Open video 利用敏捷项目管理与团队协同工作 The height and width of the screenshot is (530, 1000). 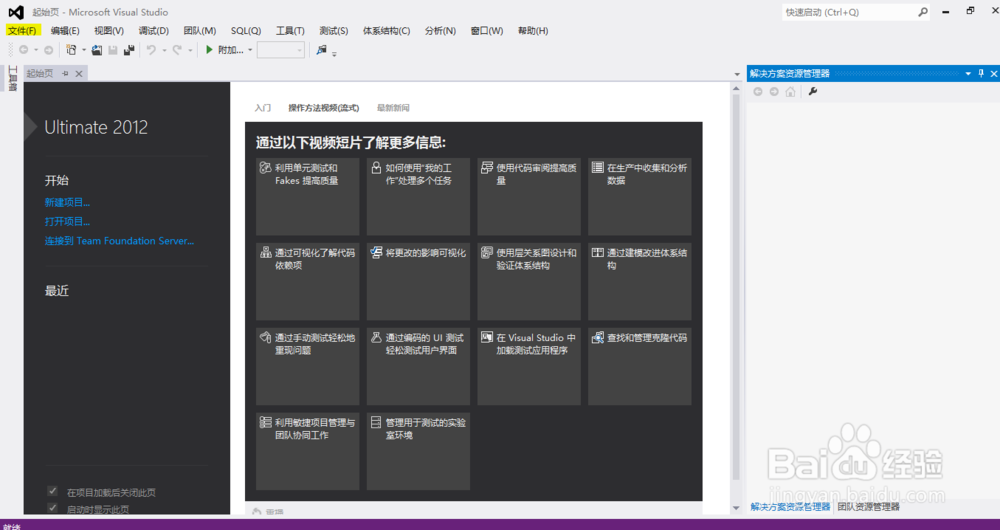click(x=307, y=451)
